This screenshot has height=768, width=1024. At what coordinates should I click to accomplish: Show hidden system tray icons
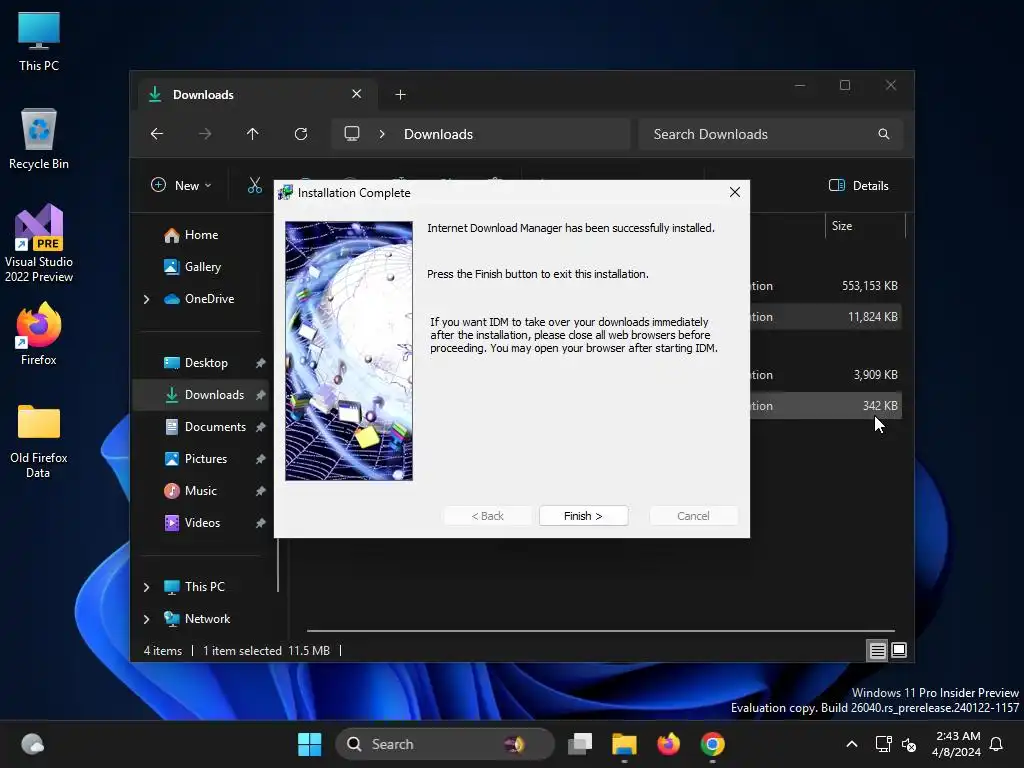tap(852, 744)
